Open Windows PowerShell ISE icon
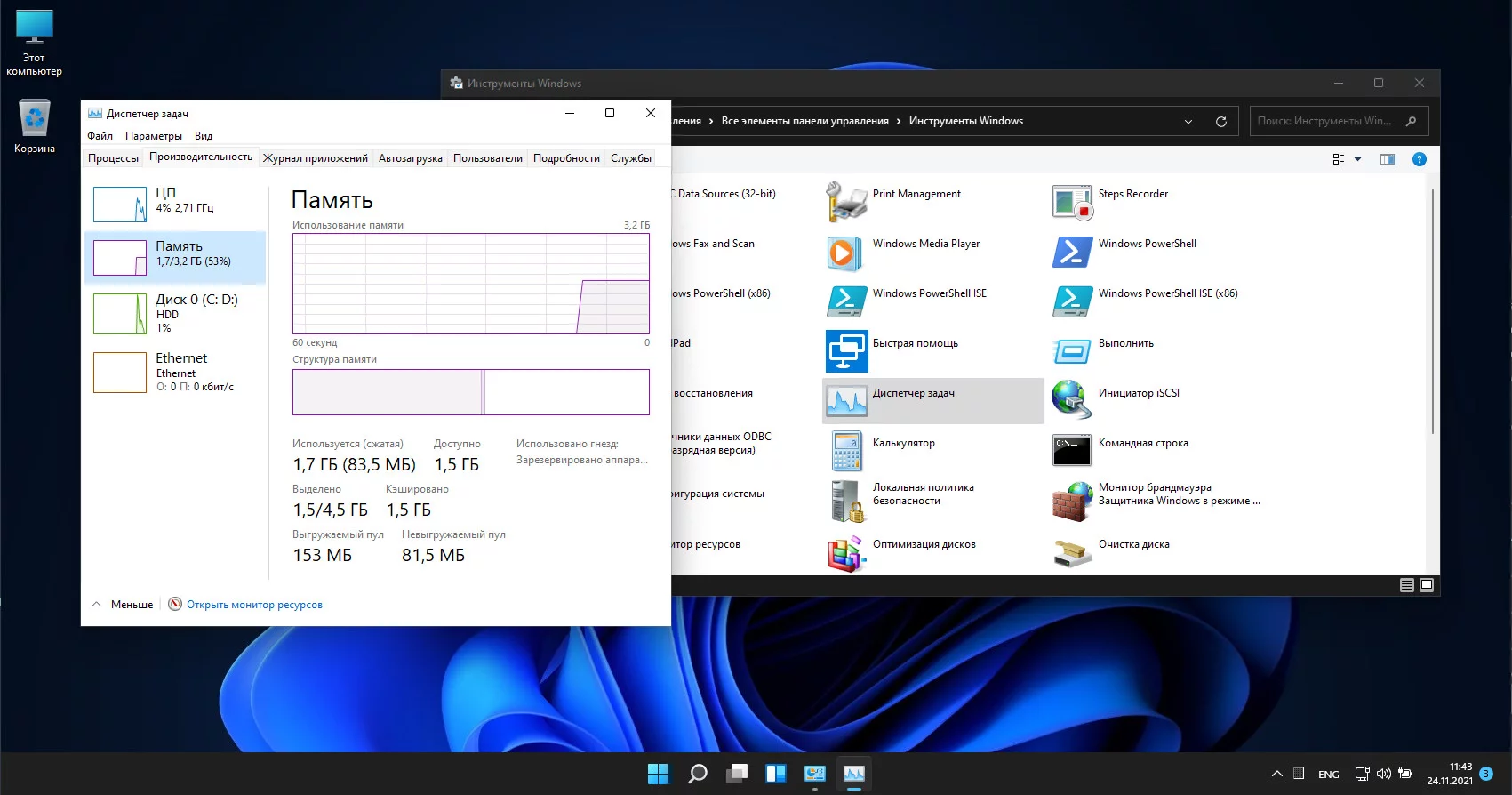 845,302
